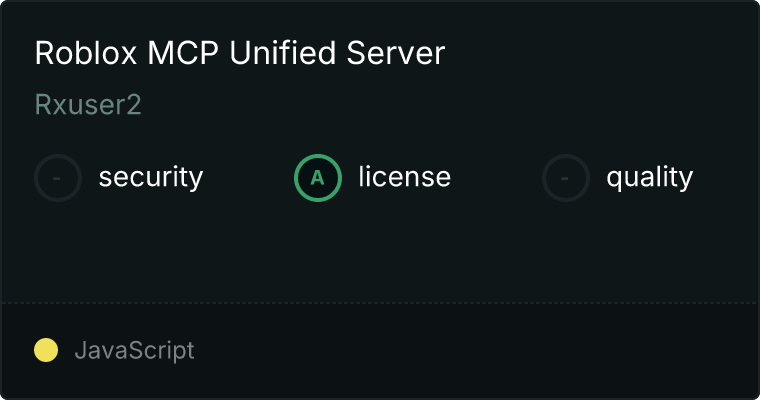Visit author Rxuser2's profile
The width and height of the screenshot is (760, 400).
click(88, 104)
